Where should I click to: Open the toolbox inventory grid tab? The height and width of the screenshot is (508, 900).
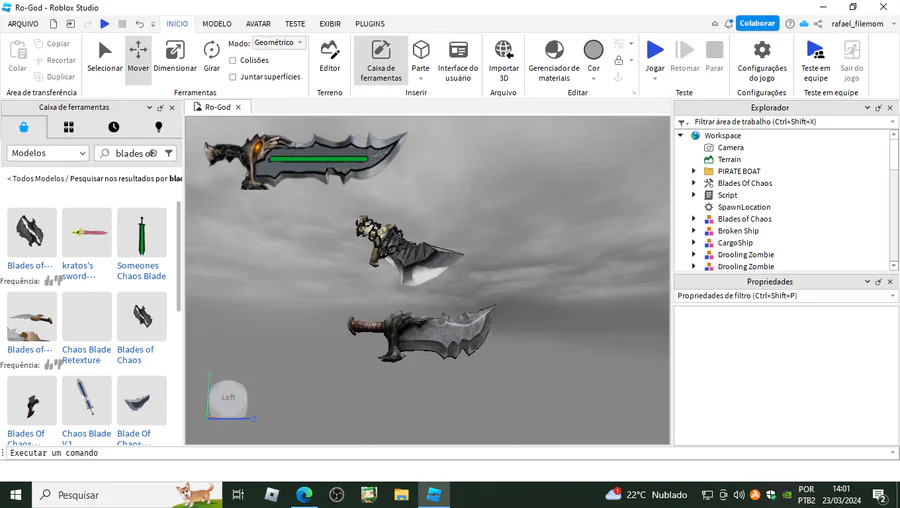point(69,127)
